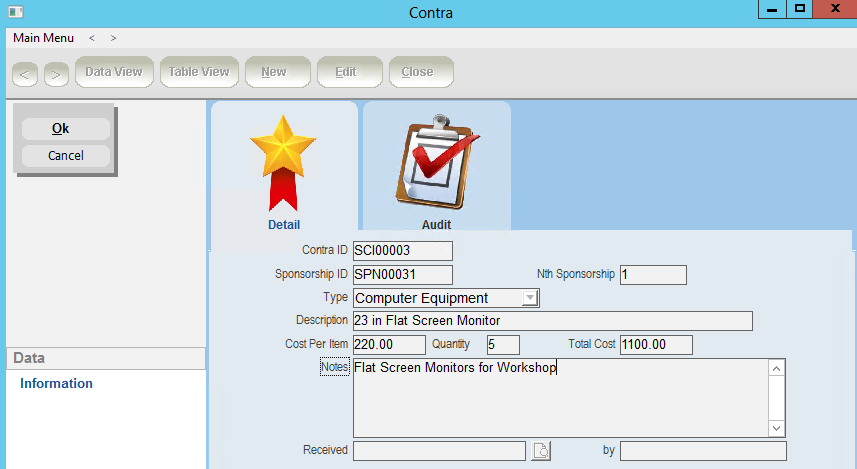This screenshot has height=469, width=857.
Task: Click the next record arrow button
Action: click(56, 73)
